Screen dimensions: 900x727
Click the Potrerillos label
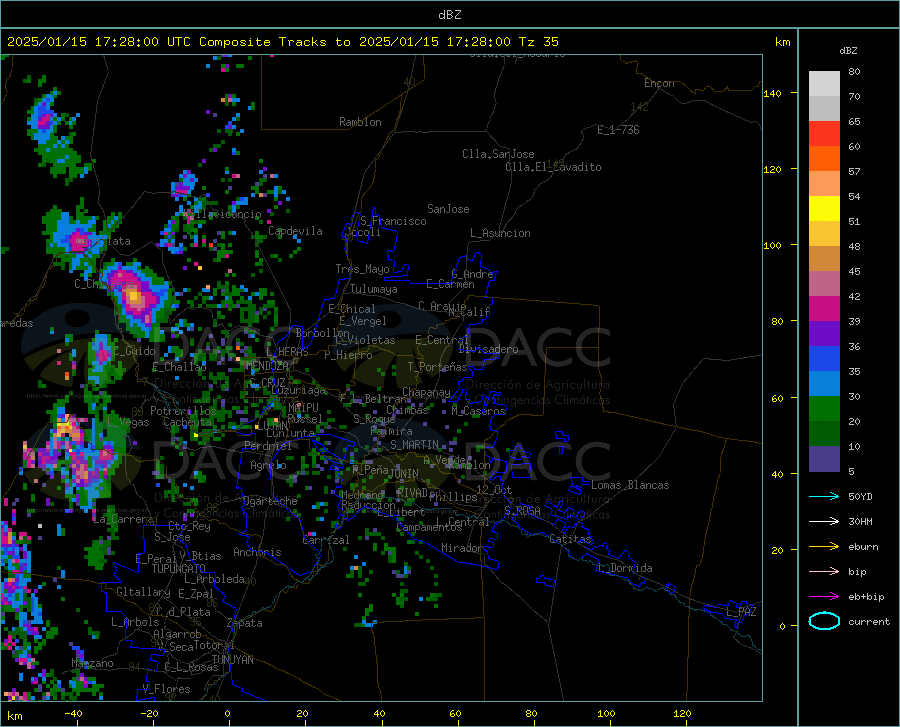(183, 411)
